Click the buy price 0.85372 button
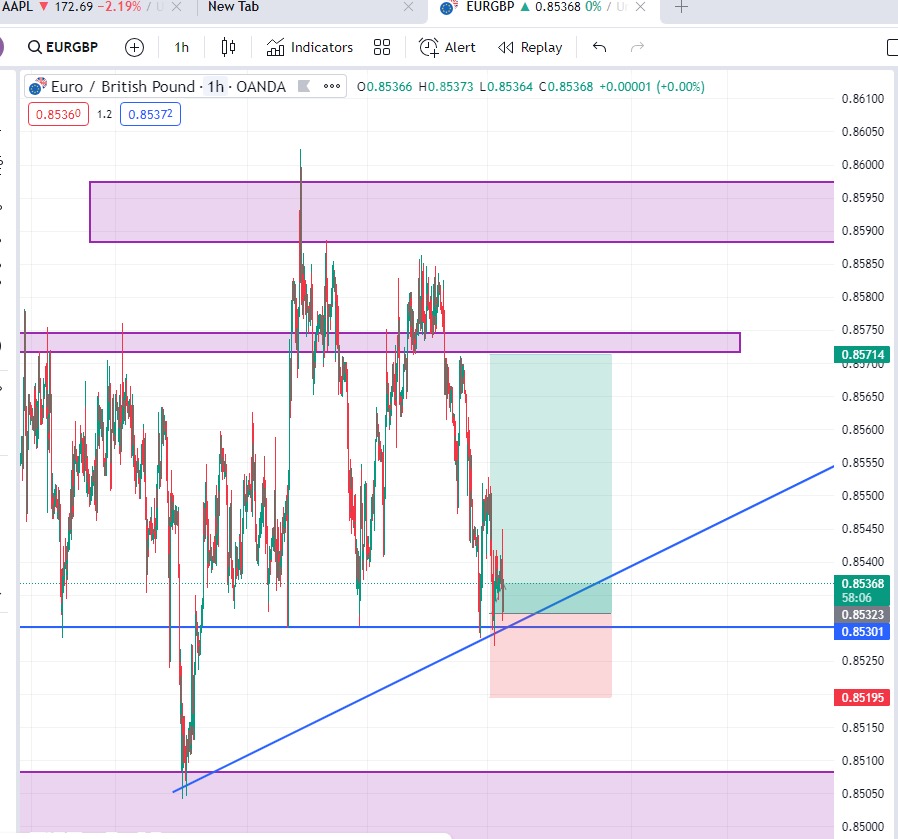 point(150,115)
